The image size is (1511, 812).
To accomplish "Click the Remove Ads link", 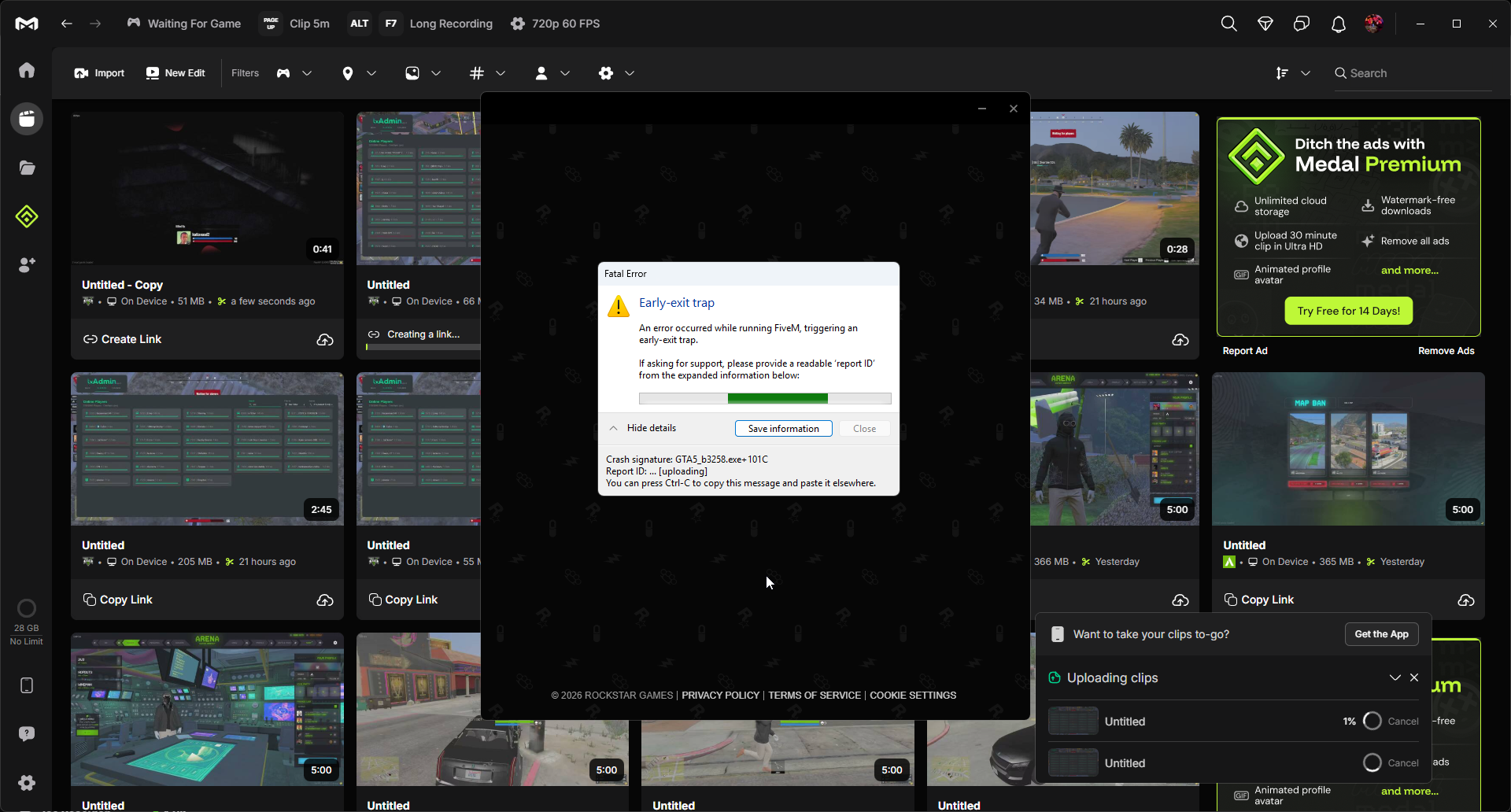I will [x=1446, y=351].
